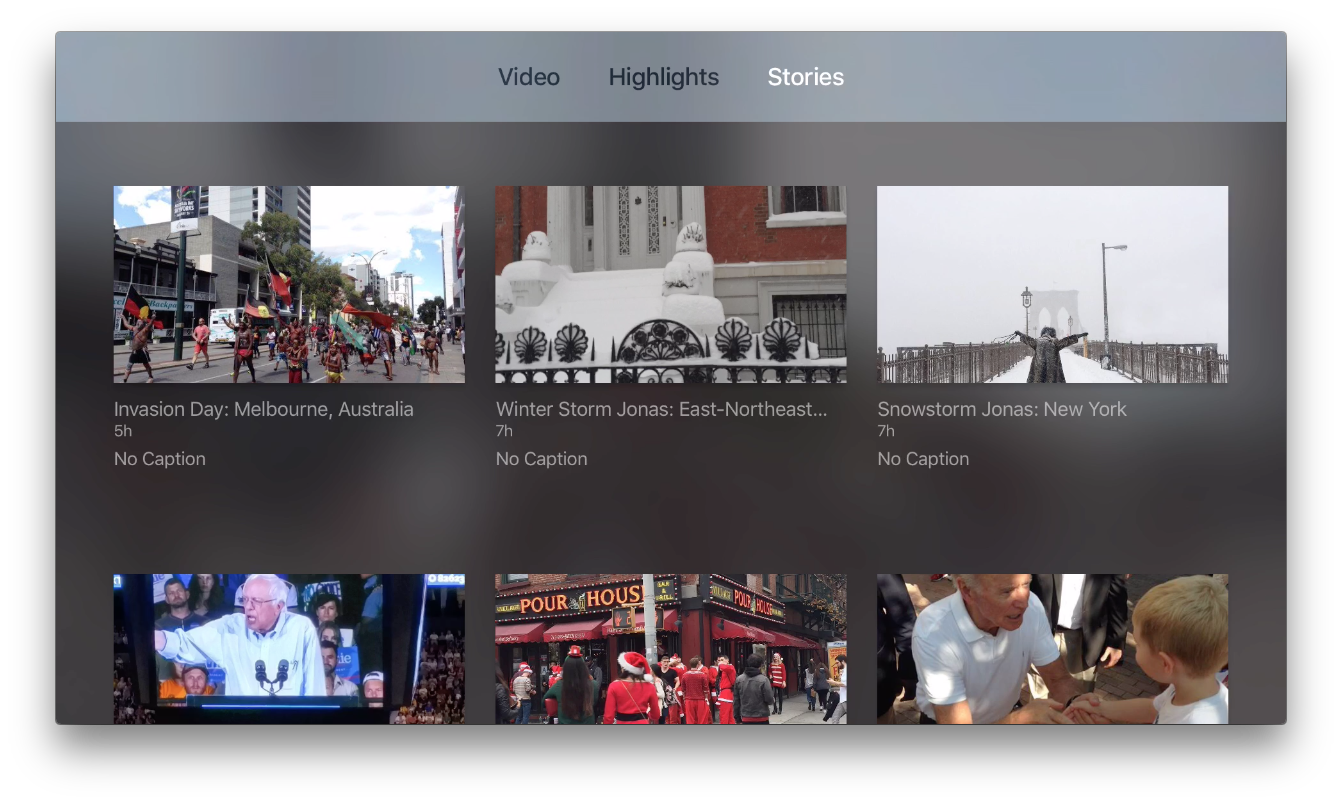Image resolution: width=1342 pixels, height=804 pixels.
Task: Open the snowy bridge story thumbnail
Action: [x=1052, y=284]
